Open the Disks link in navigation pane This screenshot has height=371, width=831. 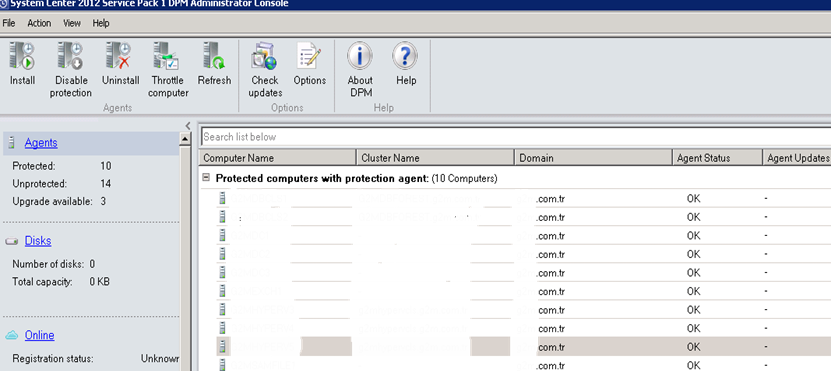coord(38,241)
